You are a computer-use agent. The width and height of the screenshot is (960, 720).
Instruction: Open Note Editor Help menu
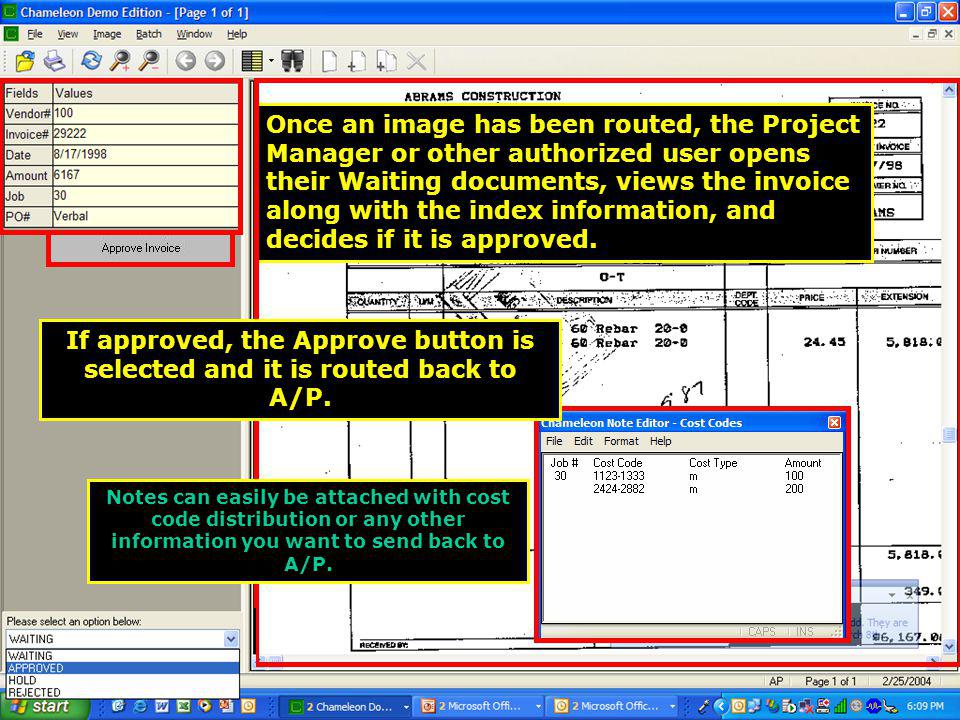click(661, 441)
